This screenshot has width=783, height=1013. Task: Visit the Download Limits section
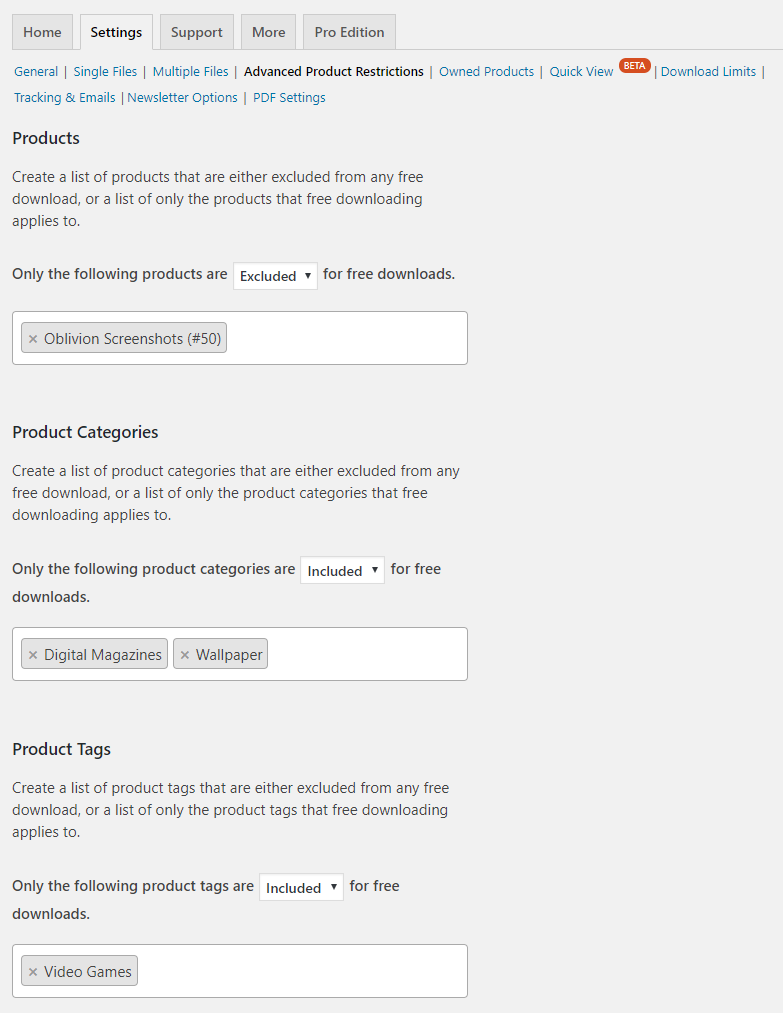coord(708,72)
